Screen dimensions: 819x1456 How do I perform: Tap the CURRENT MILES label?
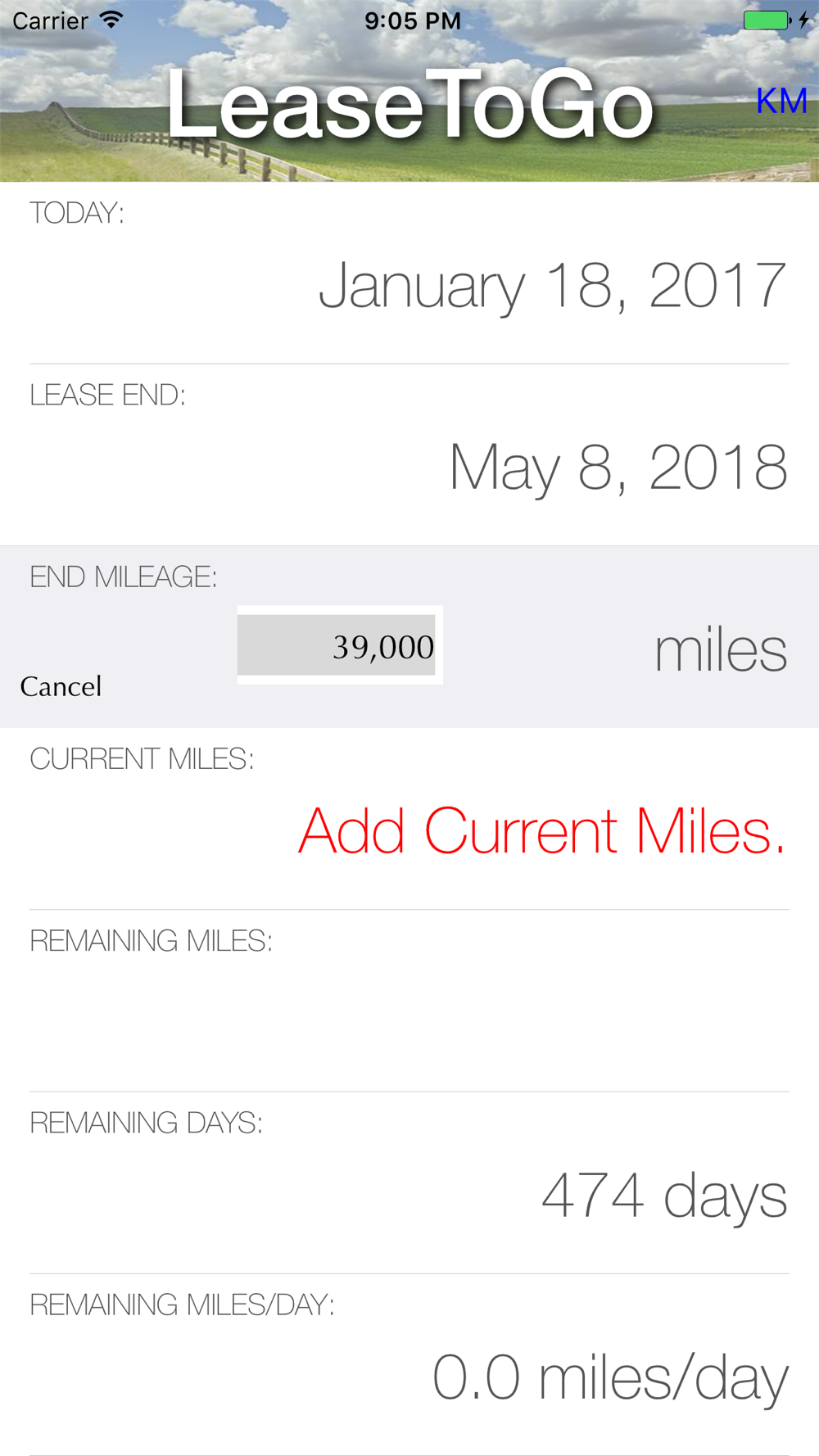coord(142,759)
